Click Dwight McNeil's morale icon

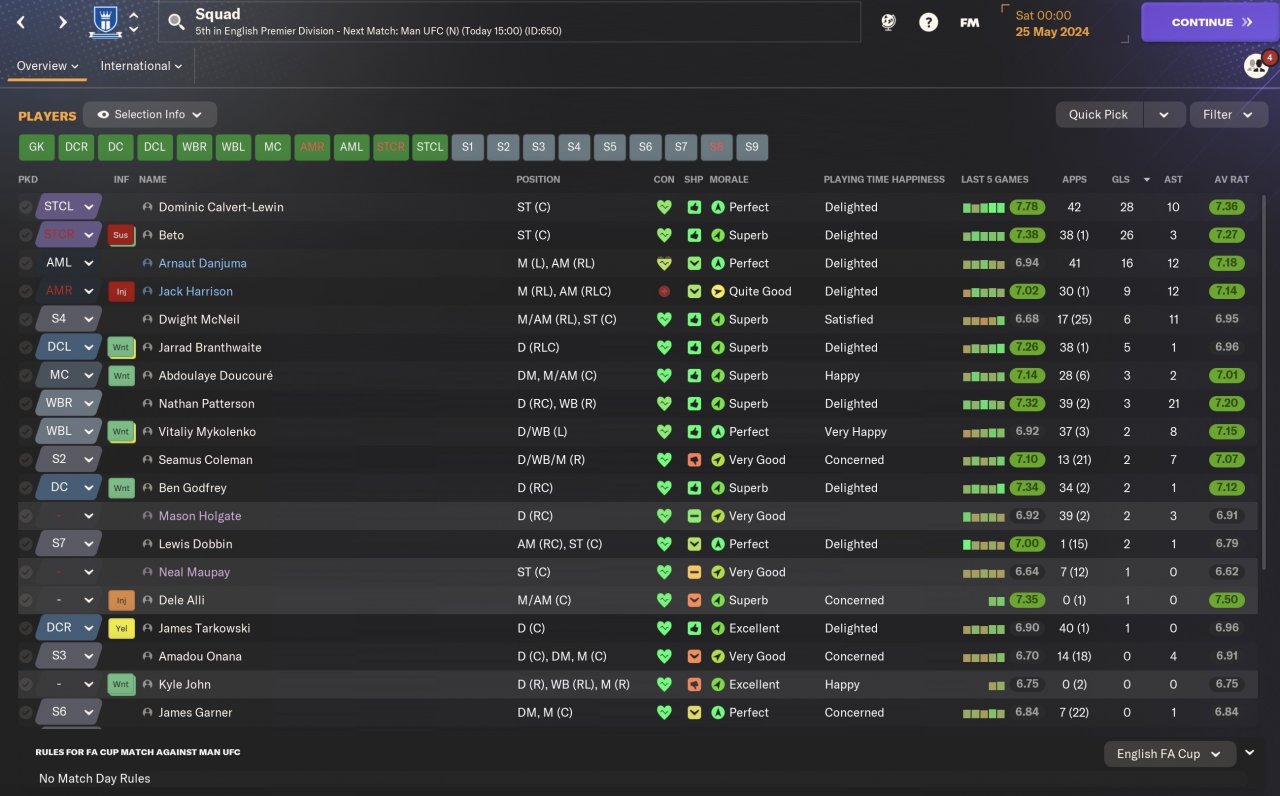(717, 319)
